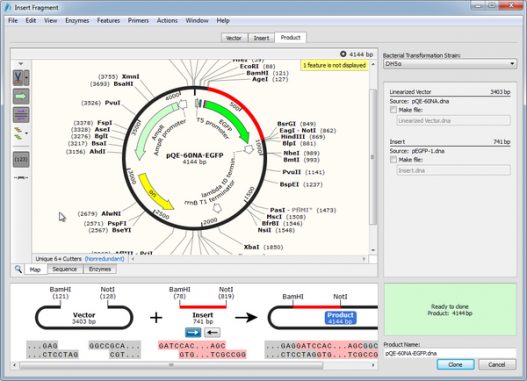
Task: Click the Insert.dna file field
Action: pyautogui.click(x=453, y=170)
